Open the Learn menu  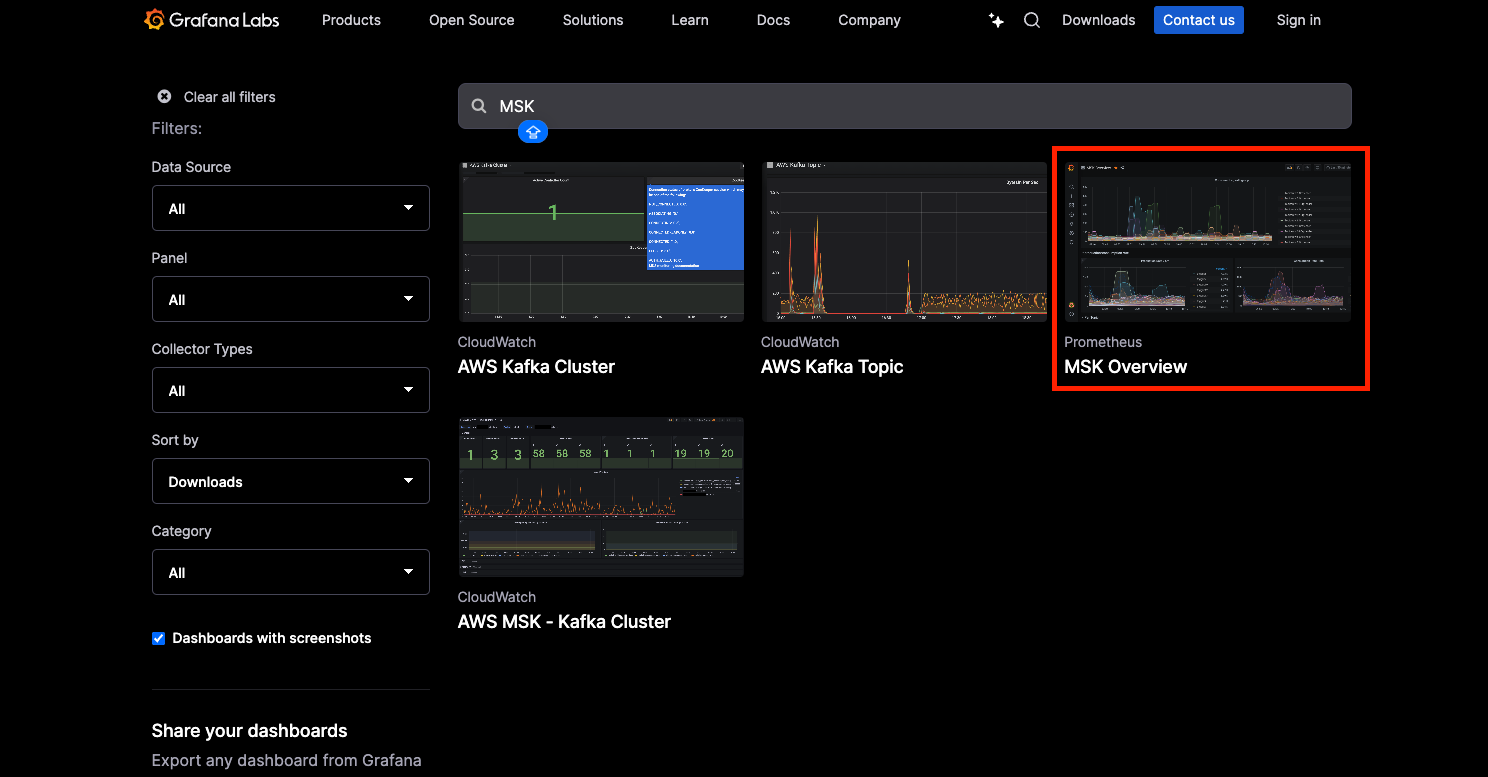[x=690, y=20]
